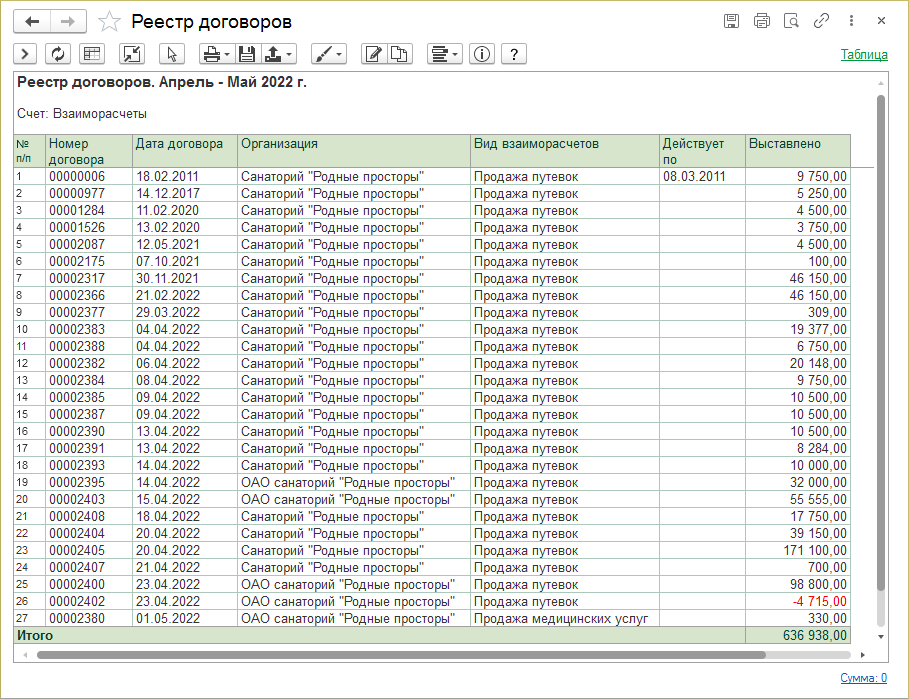Open the printer dropdown in toolbar
This screenshot has width=909, height=699.
[214, 54]
